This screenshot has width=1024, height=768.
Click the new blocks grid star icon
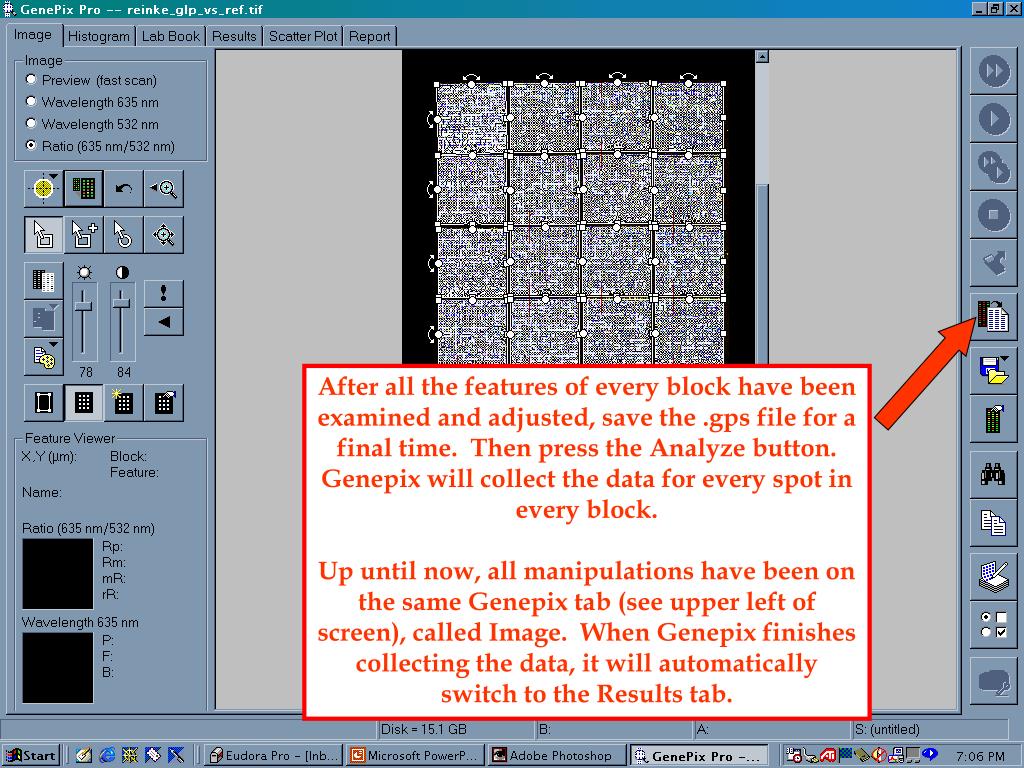[x=123, y=403]
